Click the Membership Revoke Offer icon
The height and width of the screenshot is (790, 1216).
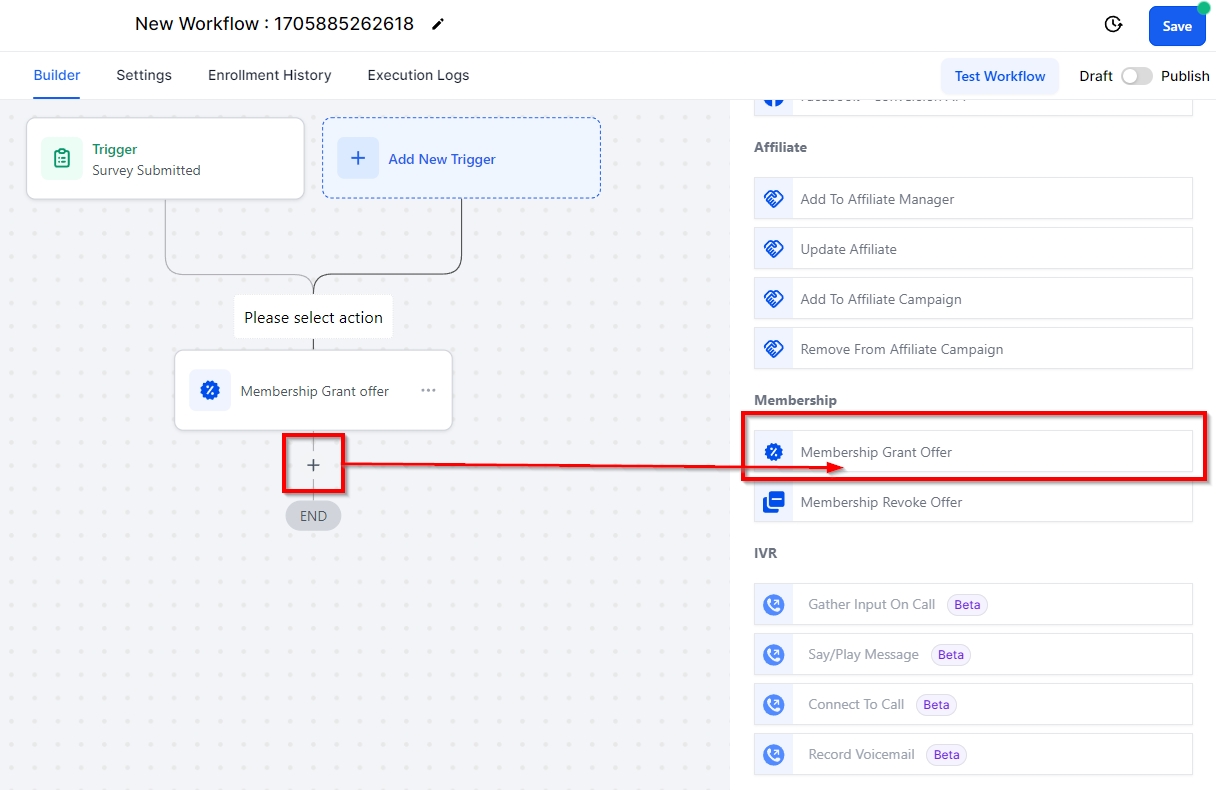[774, 502]
